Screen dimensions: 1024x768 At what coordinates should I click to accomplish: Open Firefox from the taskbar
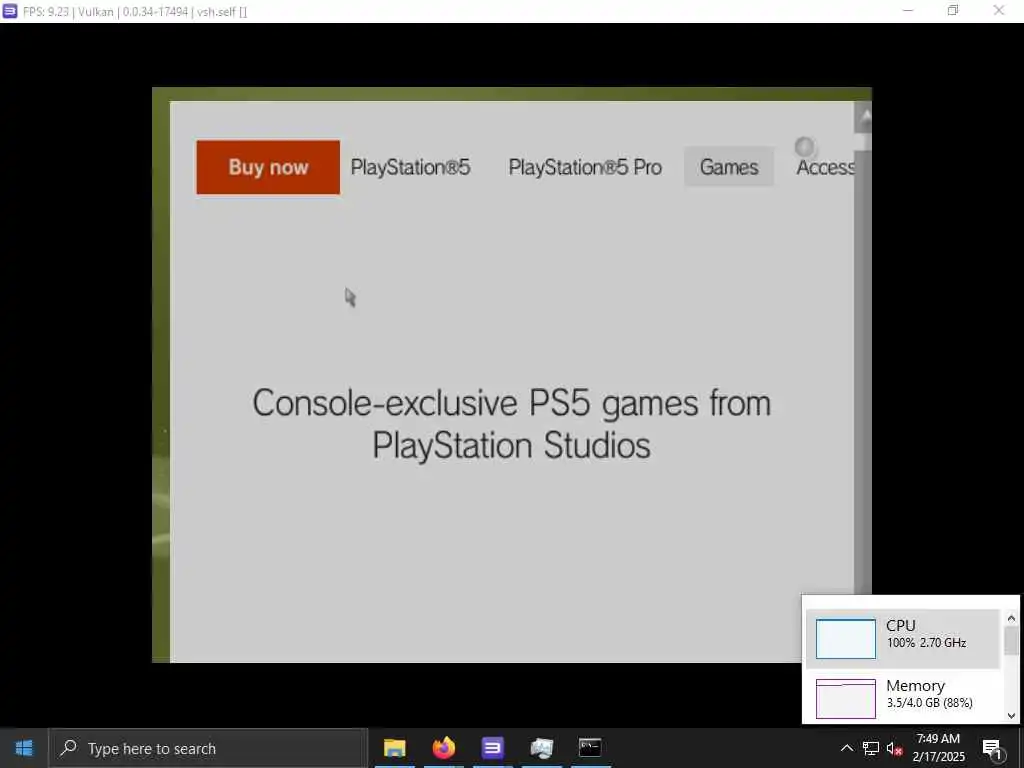point(443,748)
